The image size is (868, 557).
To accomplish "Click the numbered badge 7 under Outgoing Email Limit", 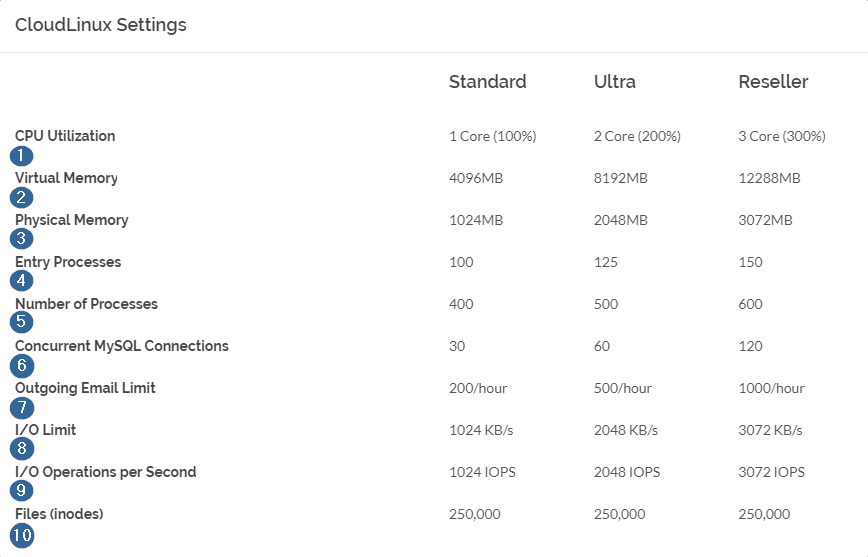I will click(x=22, y=408).
